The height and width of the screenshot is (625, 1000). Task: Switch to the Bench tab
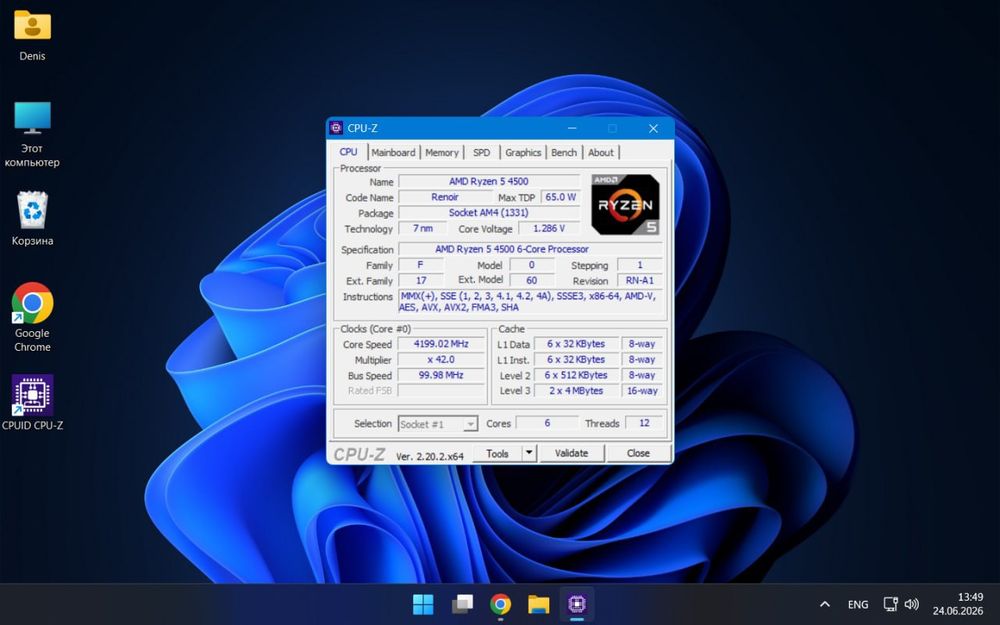(564, 152)
